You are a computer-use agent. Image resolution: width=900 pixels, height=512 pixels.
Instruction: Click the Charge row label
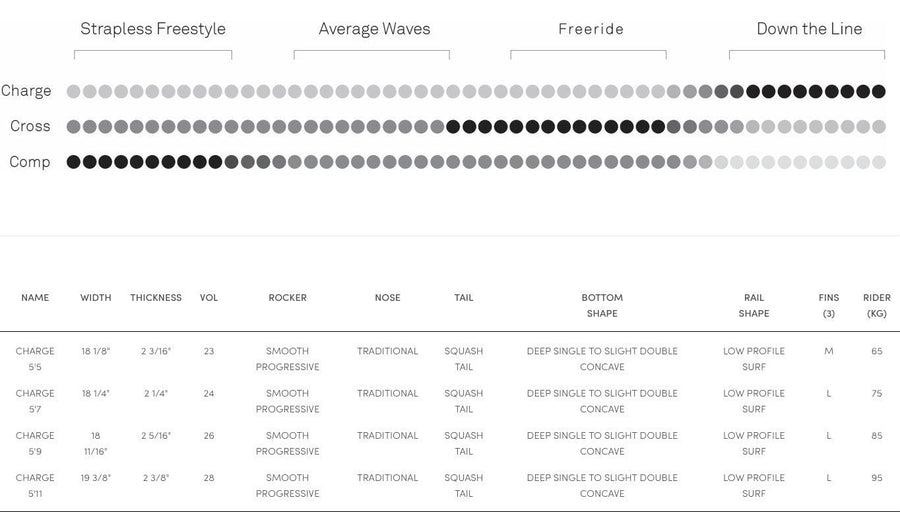(26, 91)
